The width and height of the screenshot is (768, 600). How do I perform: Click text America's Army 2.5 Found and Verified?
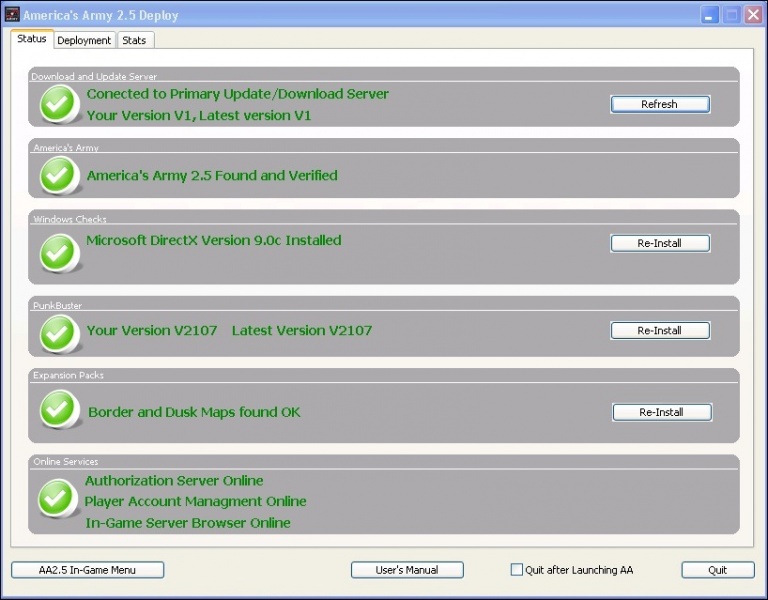click(x=212, y=175)
